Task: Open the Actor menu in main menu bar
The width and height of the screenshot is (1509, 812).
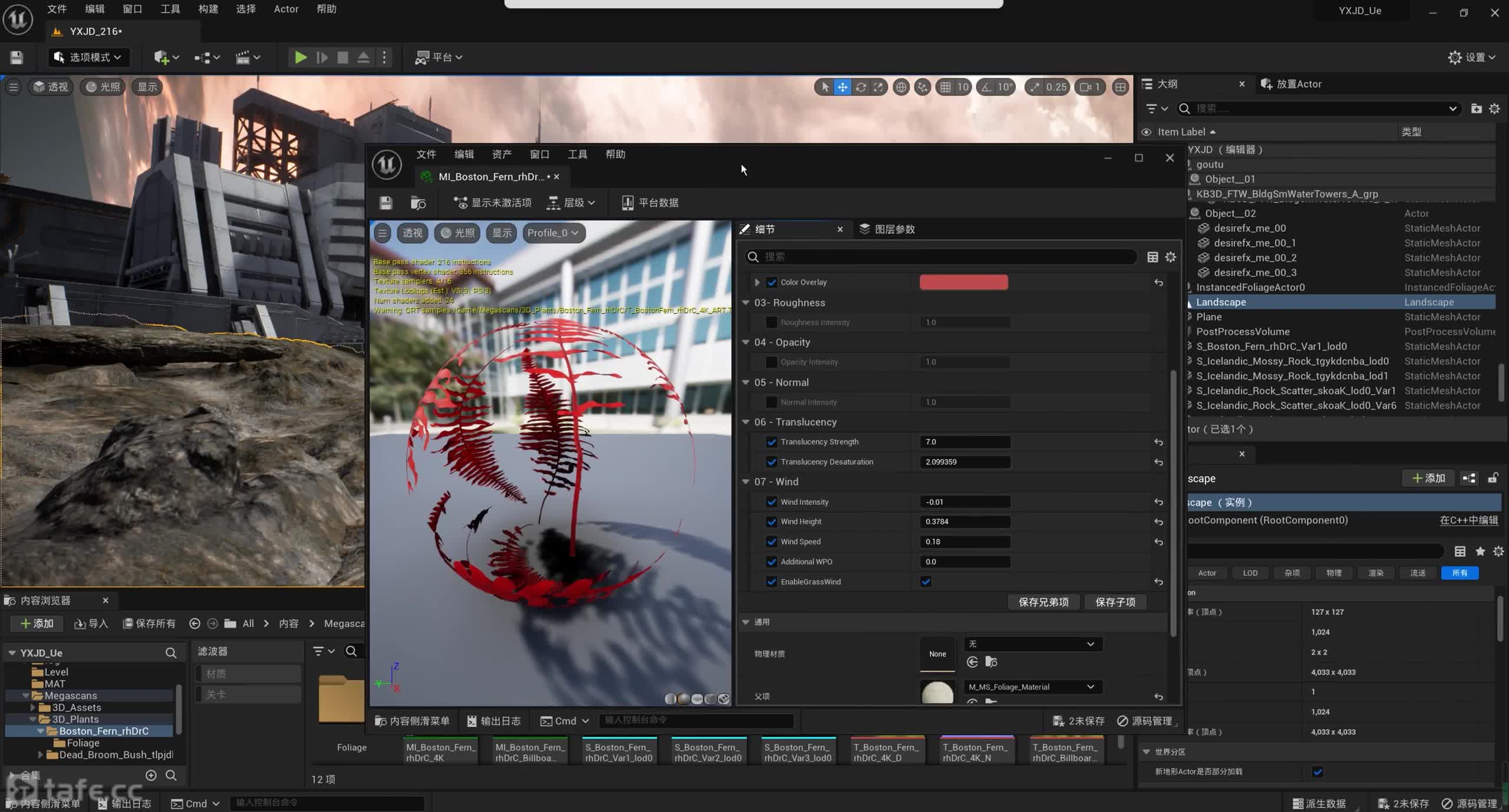Action: point(286,9)
